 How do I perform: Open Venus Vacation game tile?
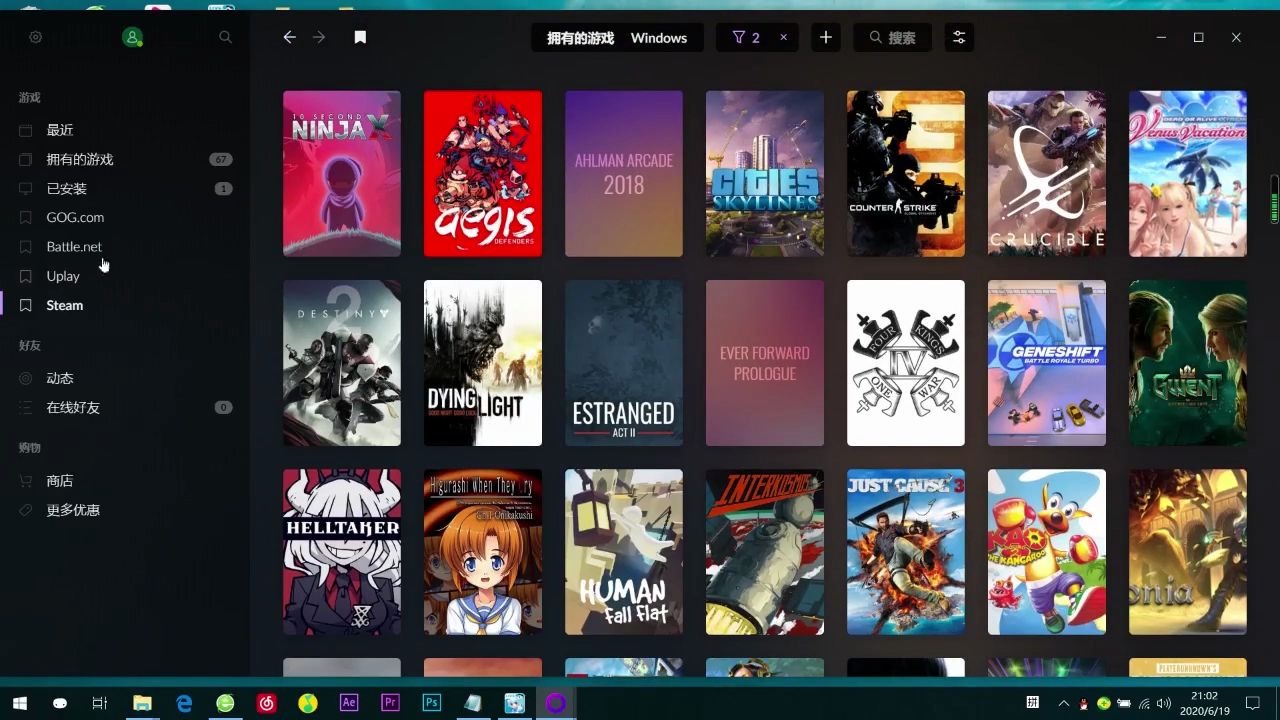coord(1188,174)
